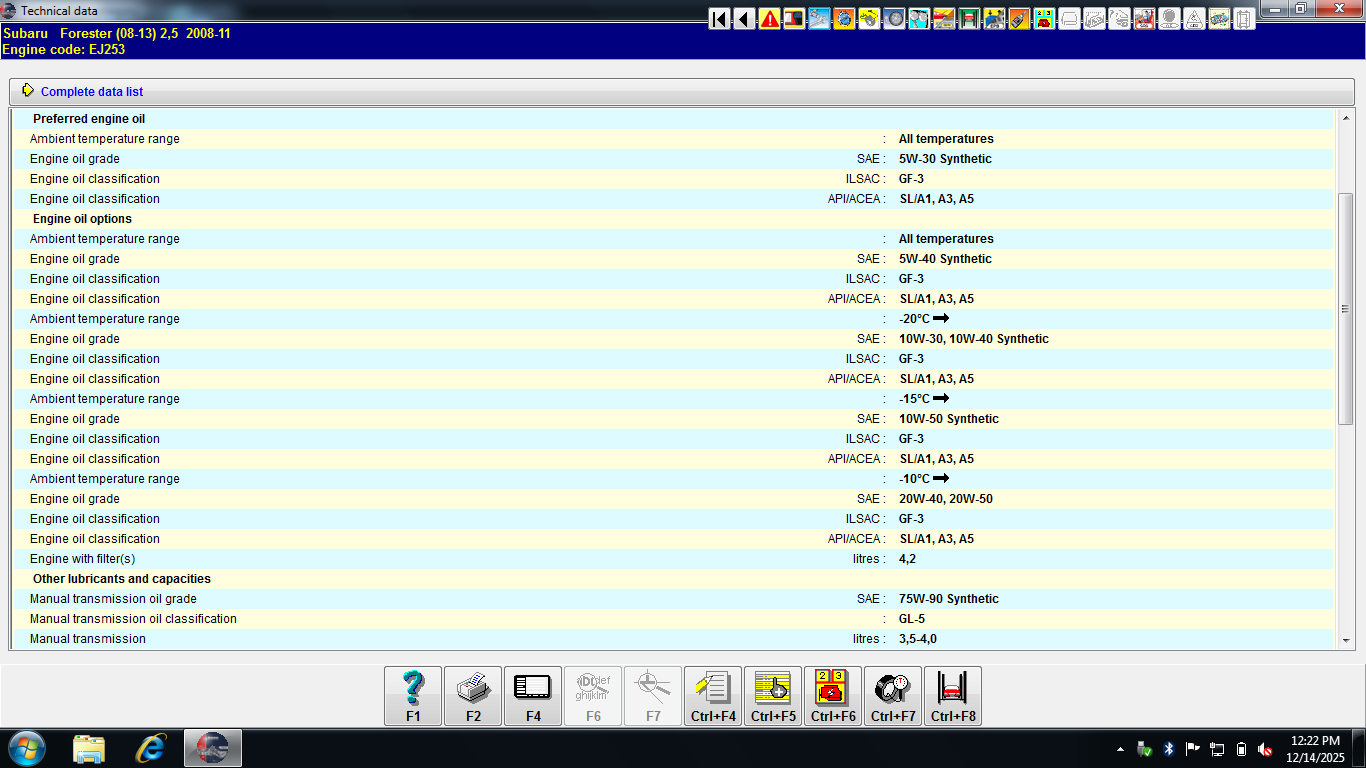Click the F1 help question mark button
Image resolution: width=1366 pixels, height=768 pixels.
coord(413,696)
